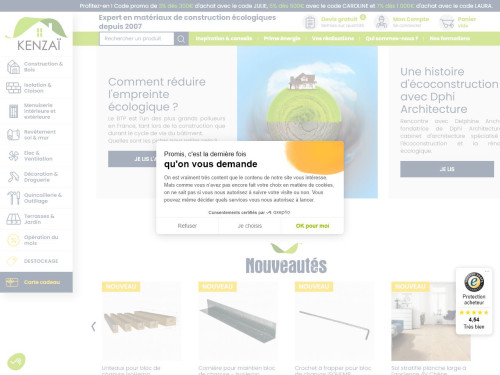Screen dimensions: 500x375
Task: Refuse cookies with the Refuser button
Action: coord(187,226)
